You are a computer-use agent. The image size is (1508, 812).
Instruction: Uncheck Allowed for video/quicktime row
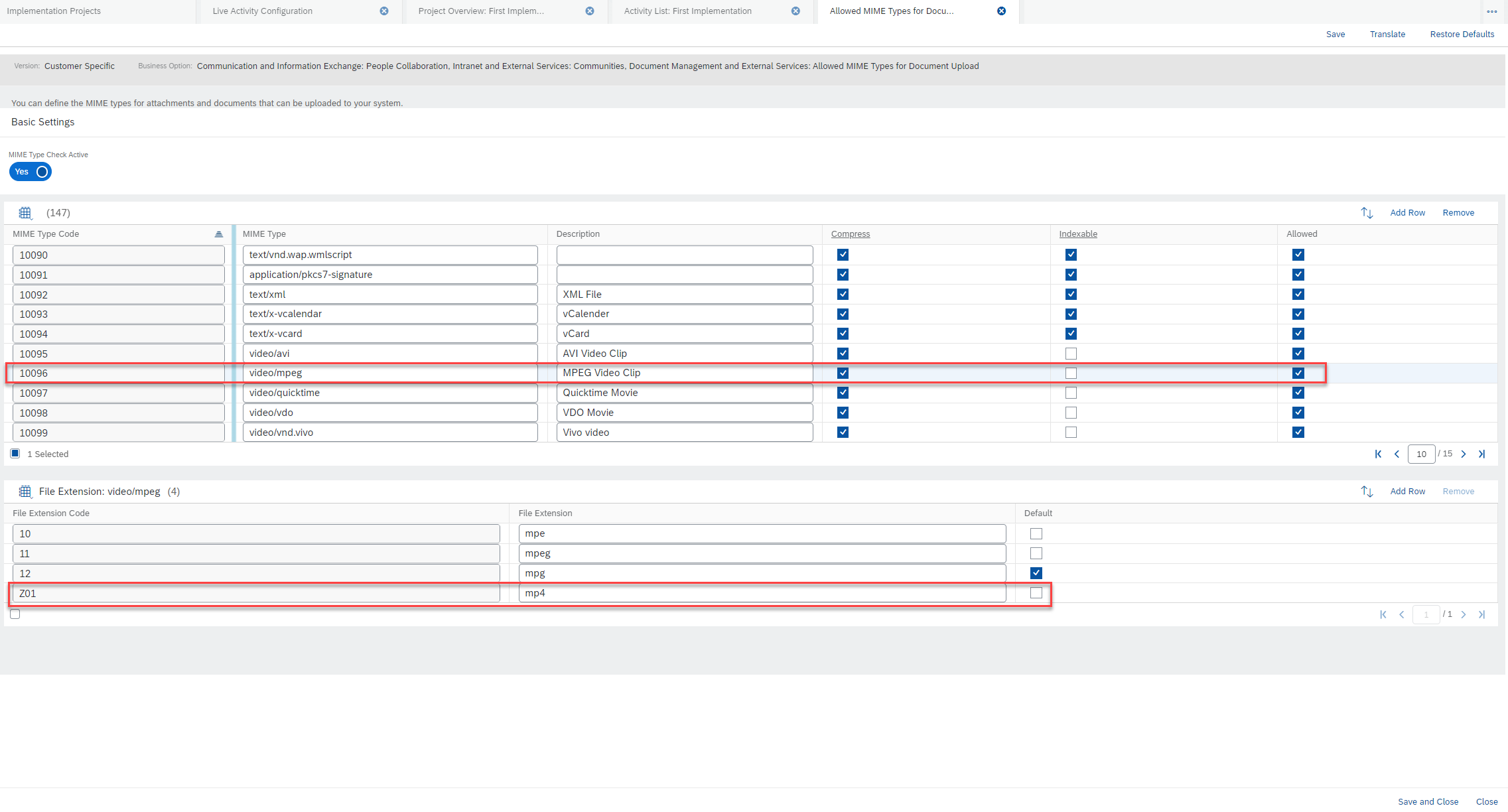tap(1298, 393)
